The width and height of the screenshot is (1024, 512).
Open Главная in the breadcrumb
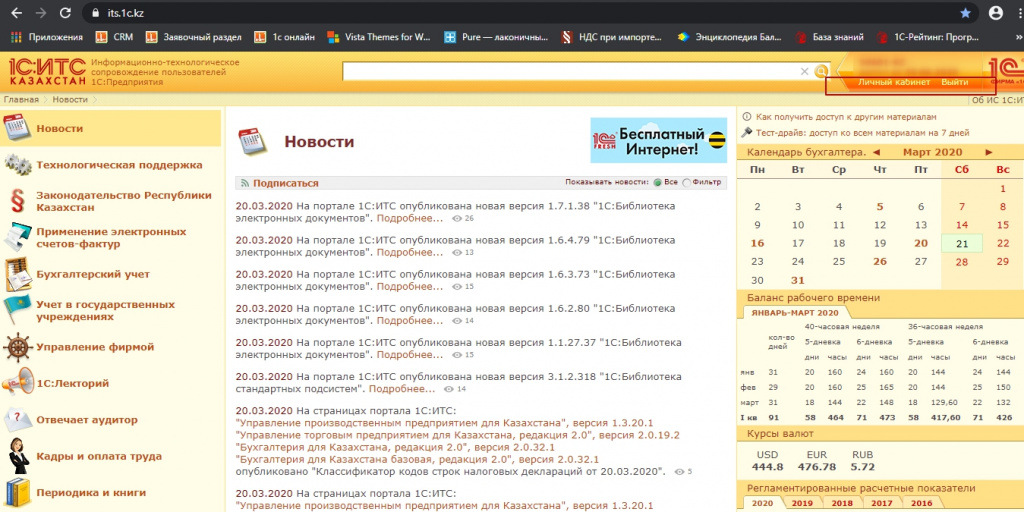[x=20, y=99]
